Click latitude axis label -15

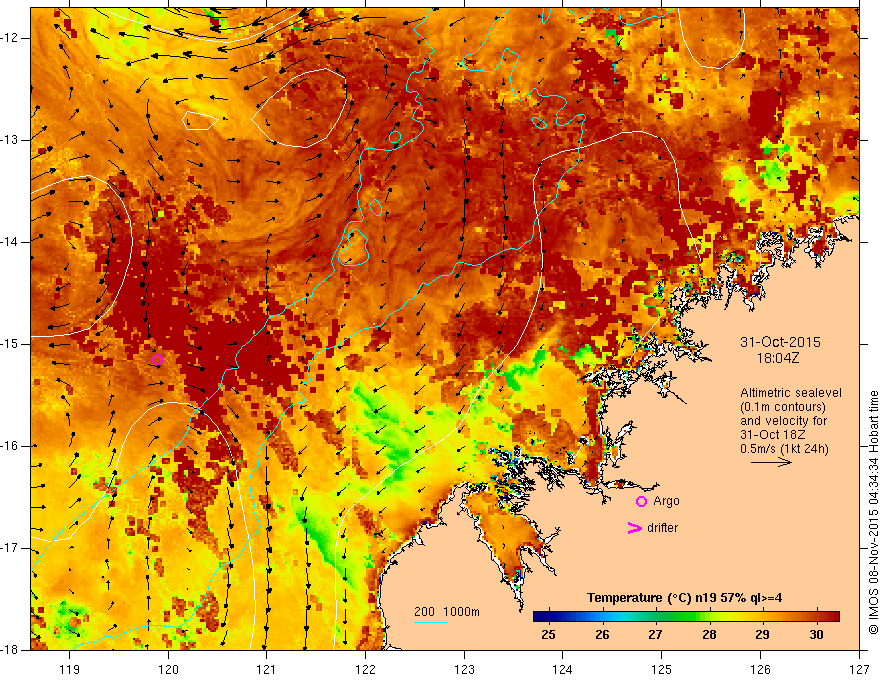10,344
